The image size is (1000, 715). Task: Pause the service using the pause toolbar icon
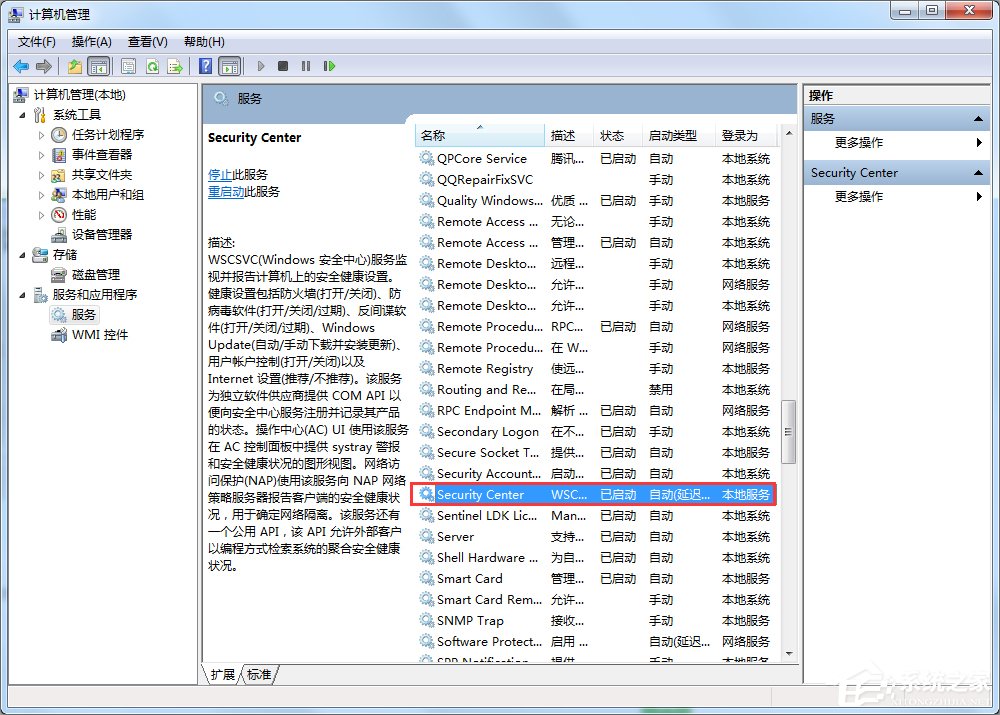pos(304,66)
